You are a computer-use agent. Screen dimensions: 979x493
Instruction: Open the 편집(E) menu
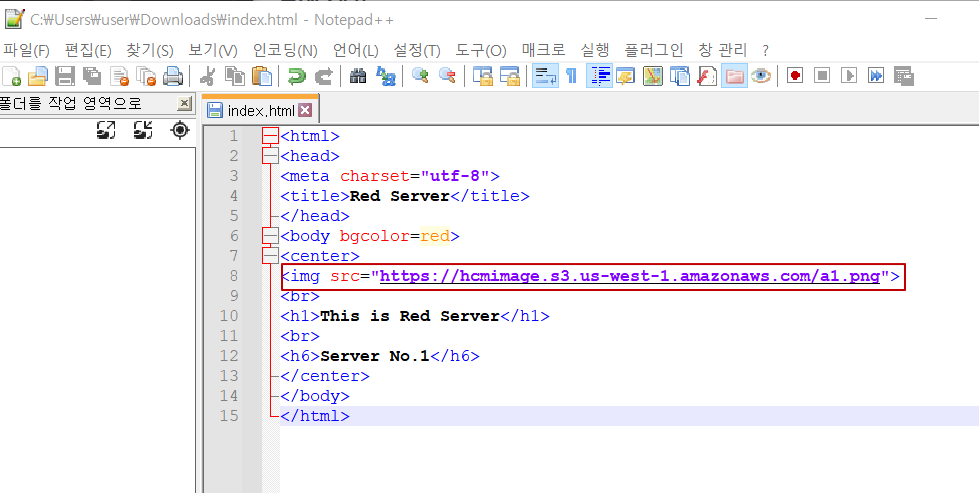87,51
